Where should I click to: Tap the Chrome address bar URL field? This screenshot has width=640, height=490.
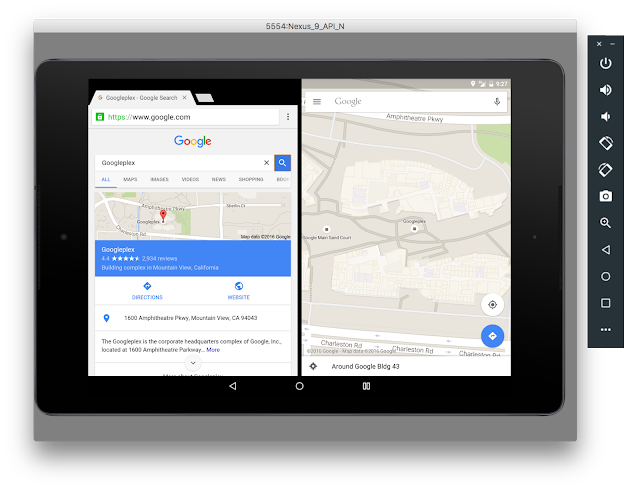click(x=185, y=117)
